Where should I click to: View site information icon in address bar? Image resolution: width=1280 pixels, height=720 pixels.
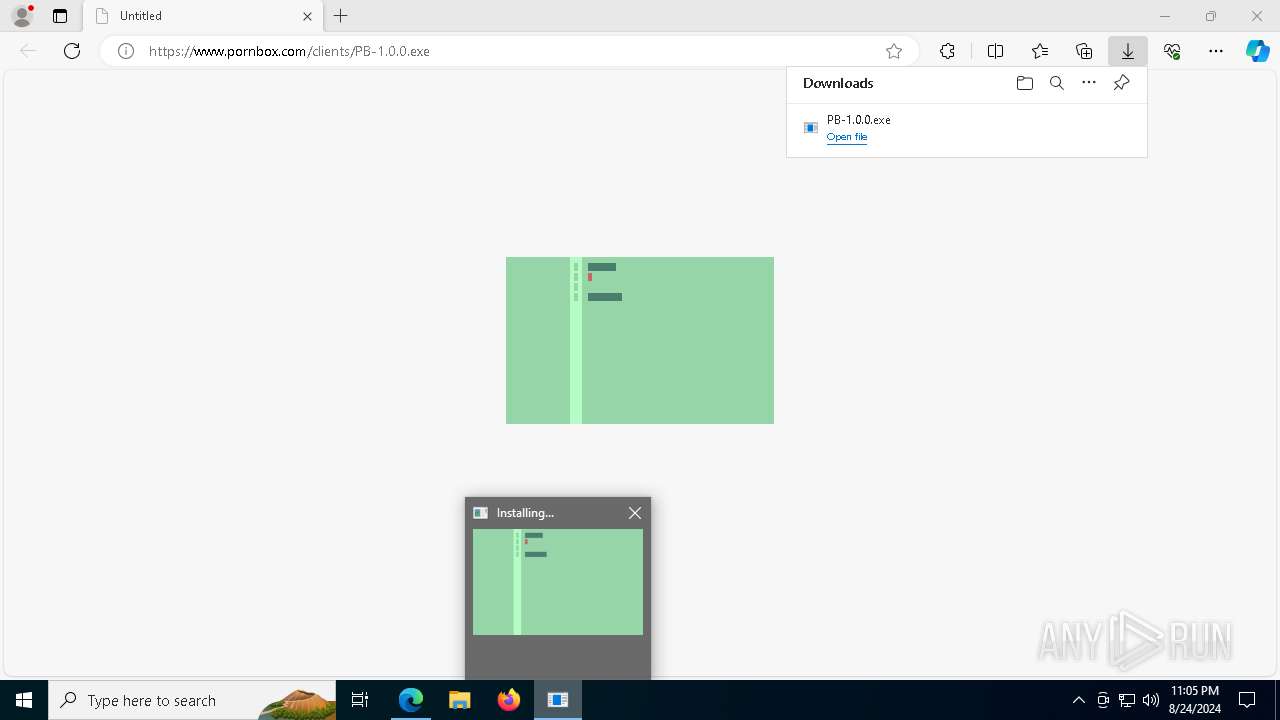point(126,51)
